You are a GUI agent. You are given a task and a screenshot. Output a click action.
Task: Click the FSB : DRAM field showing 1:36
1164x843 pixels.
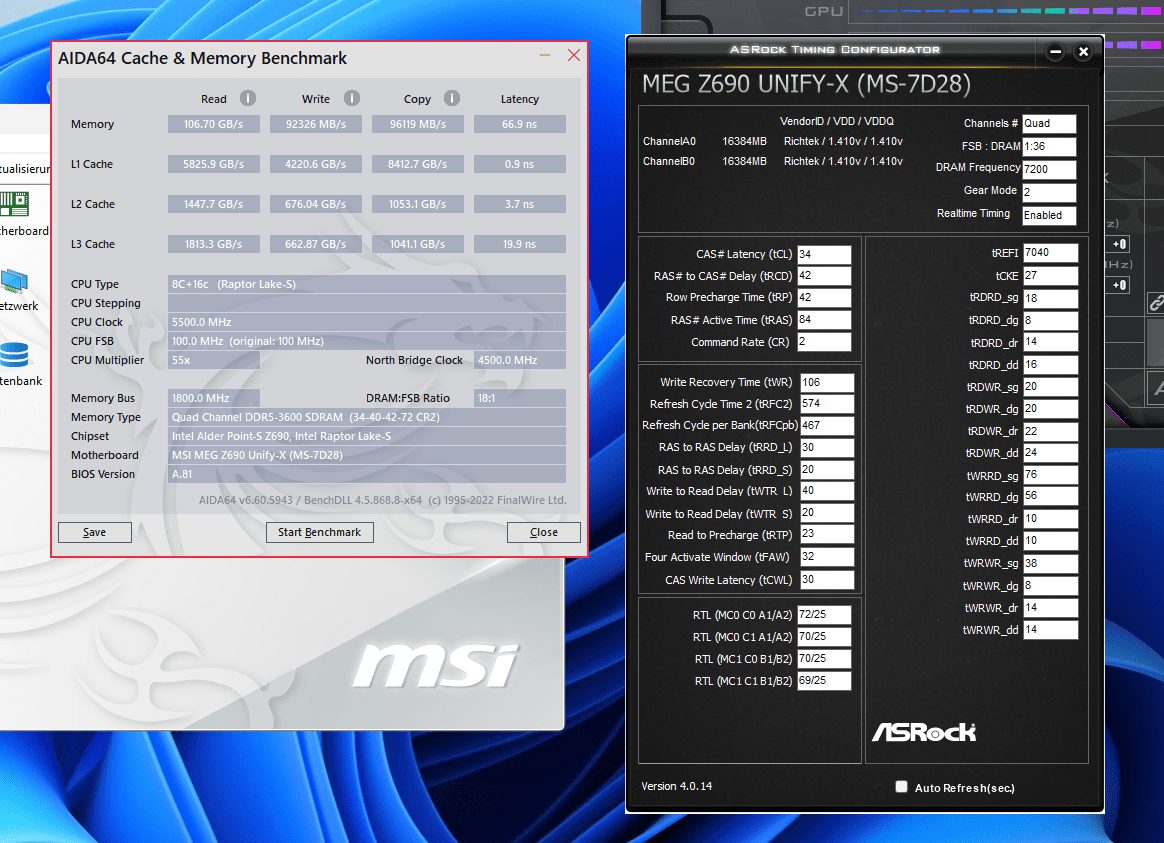[x=1049, y=147]
